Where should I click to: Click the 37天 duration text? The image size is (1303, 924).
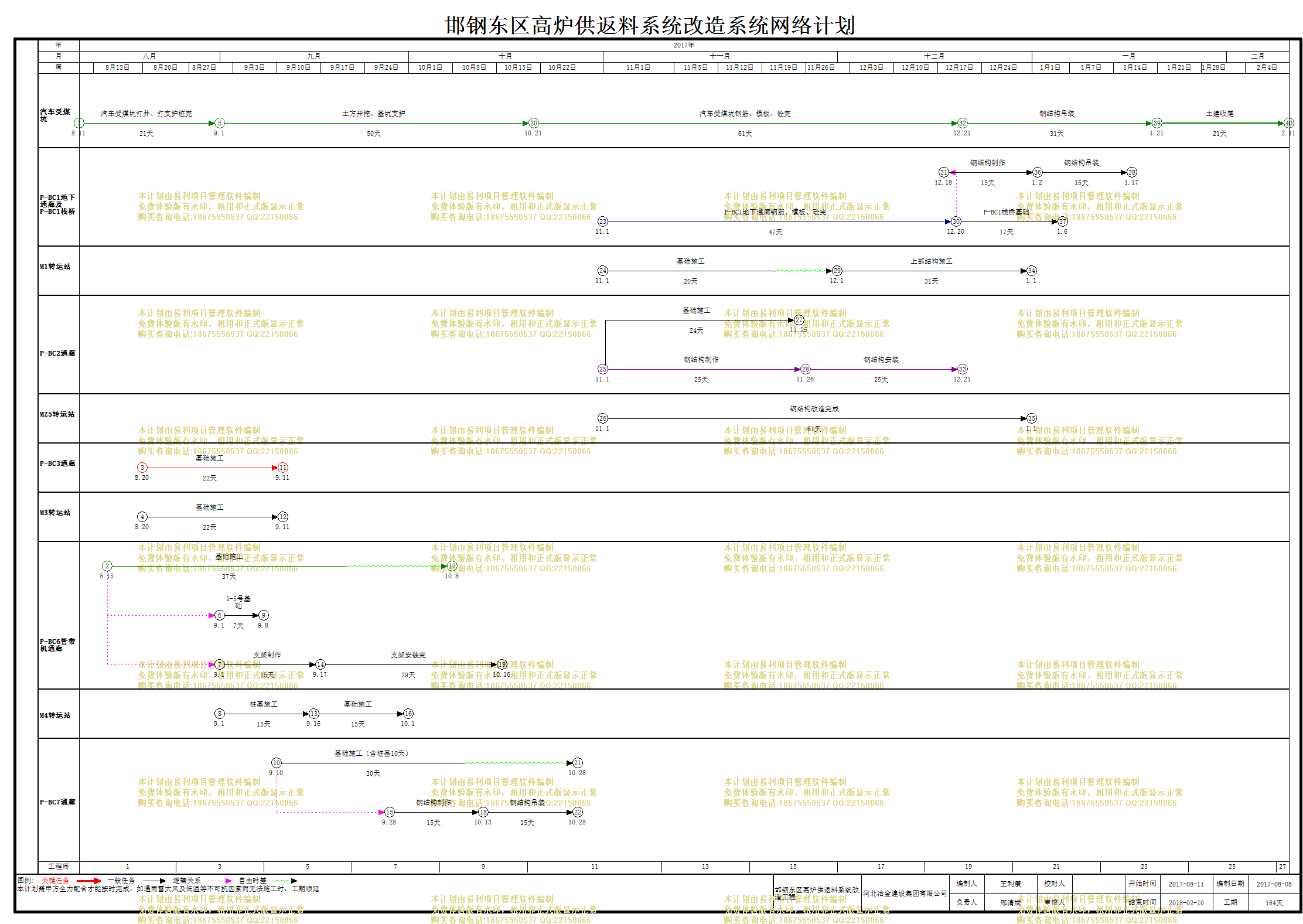coord(229,577)
